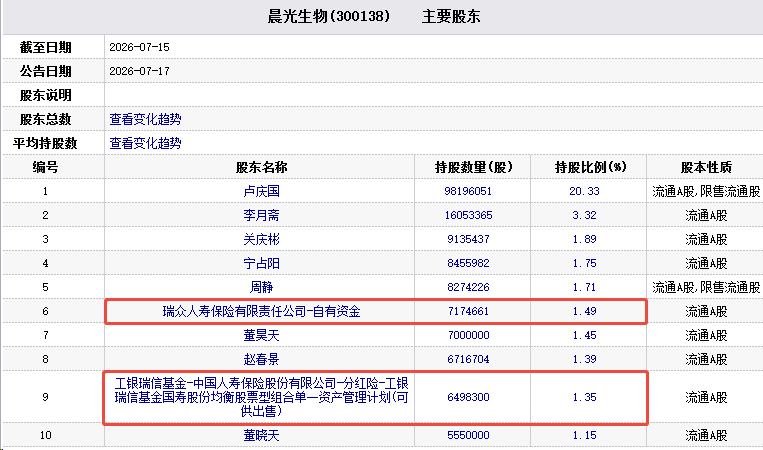This screenshot has height=450, width=763.
Task: Click 流通A股 in 董晓天 row
Action: click(706, 435)
